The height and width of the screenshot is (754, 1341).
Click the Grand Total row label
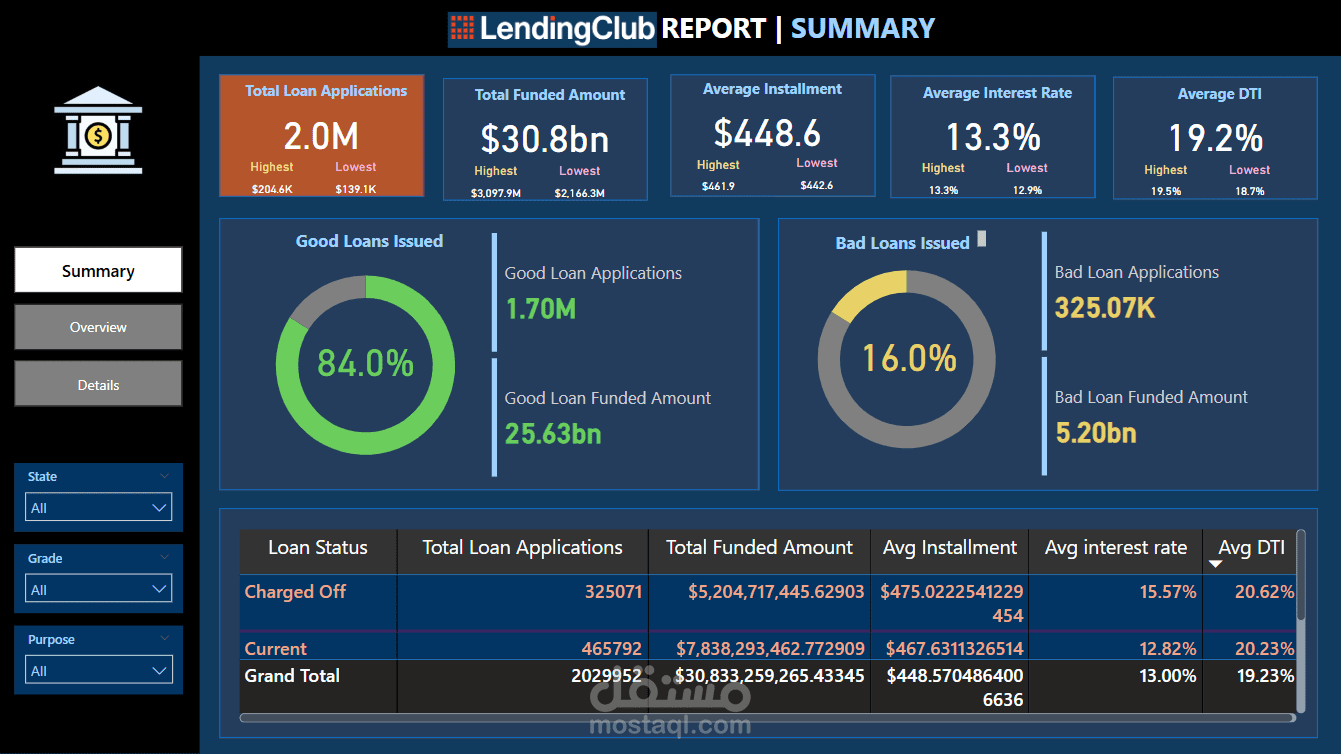point(292,676)
